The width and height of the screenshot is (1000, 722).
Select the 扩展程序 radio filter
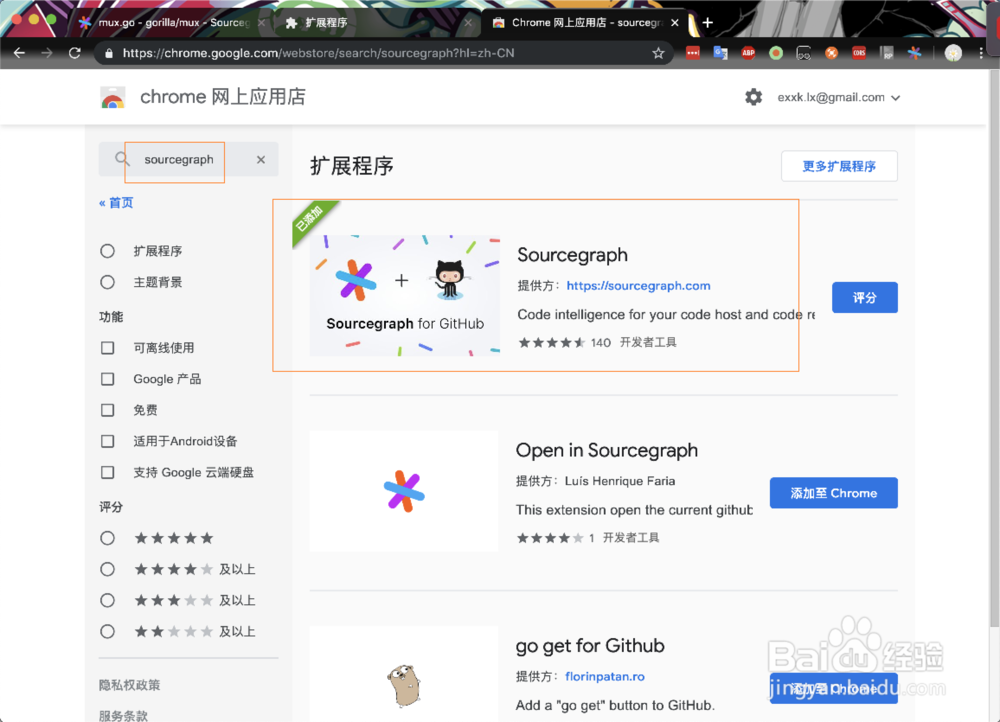click(x=107, y=251)
